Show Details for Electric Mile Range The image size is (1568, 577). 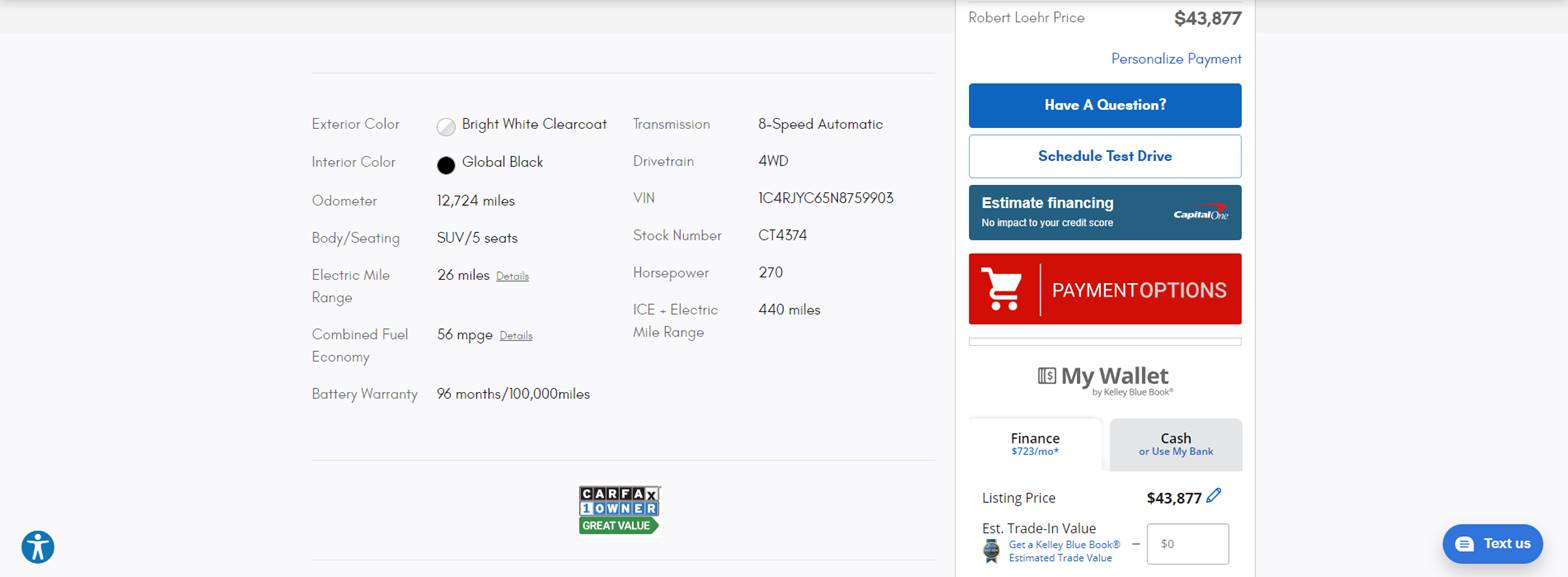coord(512,276)
